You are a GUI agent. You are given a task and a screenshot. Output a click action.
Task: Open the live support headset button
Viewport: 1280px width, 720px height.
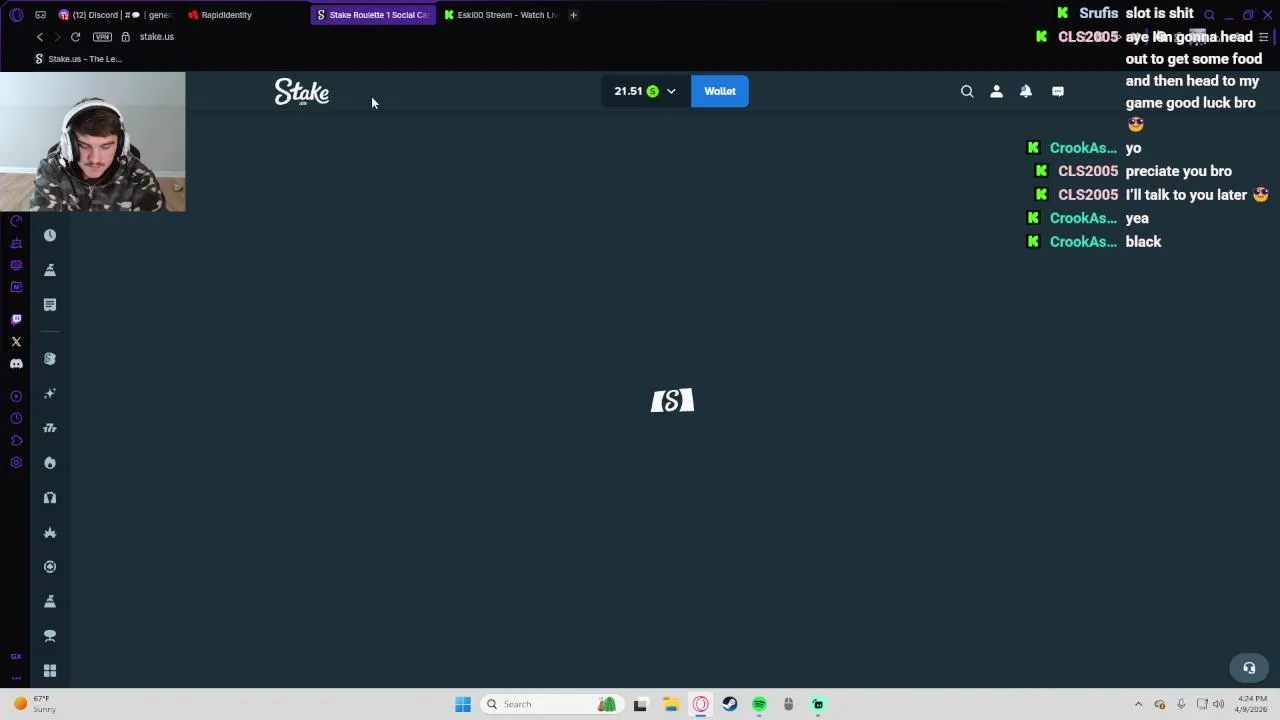pos(1249,668)
